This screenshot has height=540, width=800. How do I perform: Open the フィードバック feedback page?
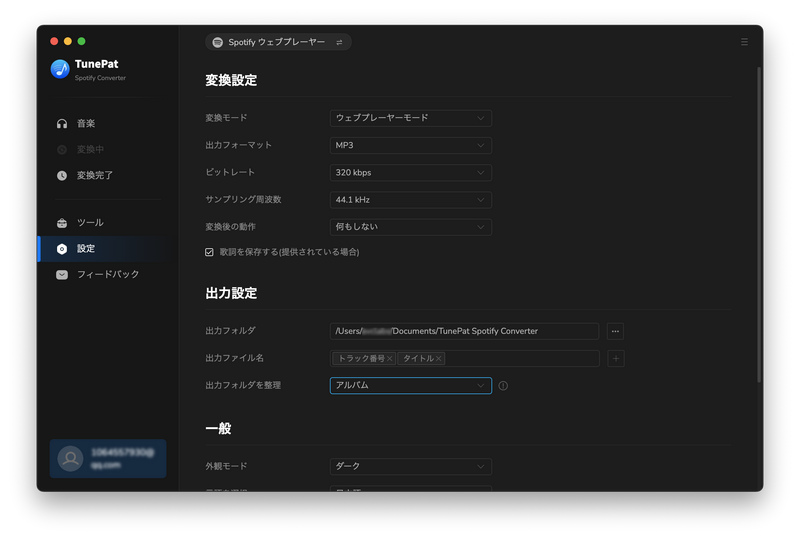pos(108,275)
